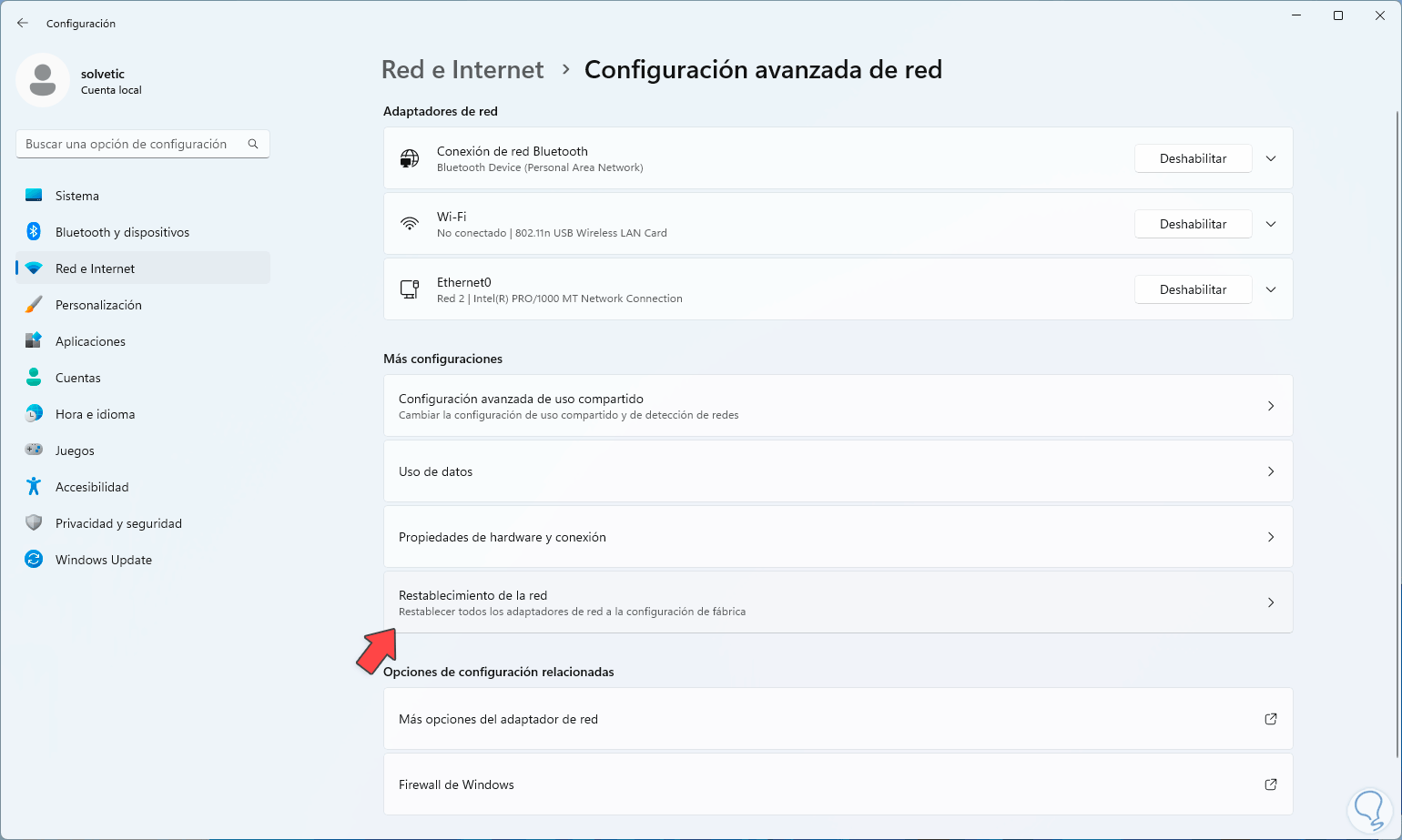Click the Configuración window title text
Image resolution: width=1402 pixels, height=840 pixels.
81,24
